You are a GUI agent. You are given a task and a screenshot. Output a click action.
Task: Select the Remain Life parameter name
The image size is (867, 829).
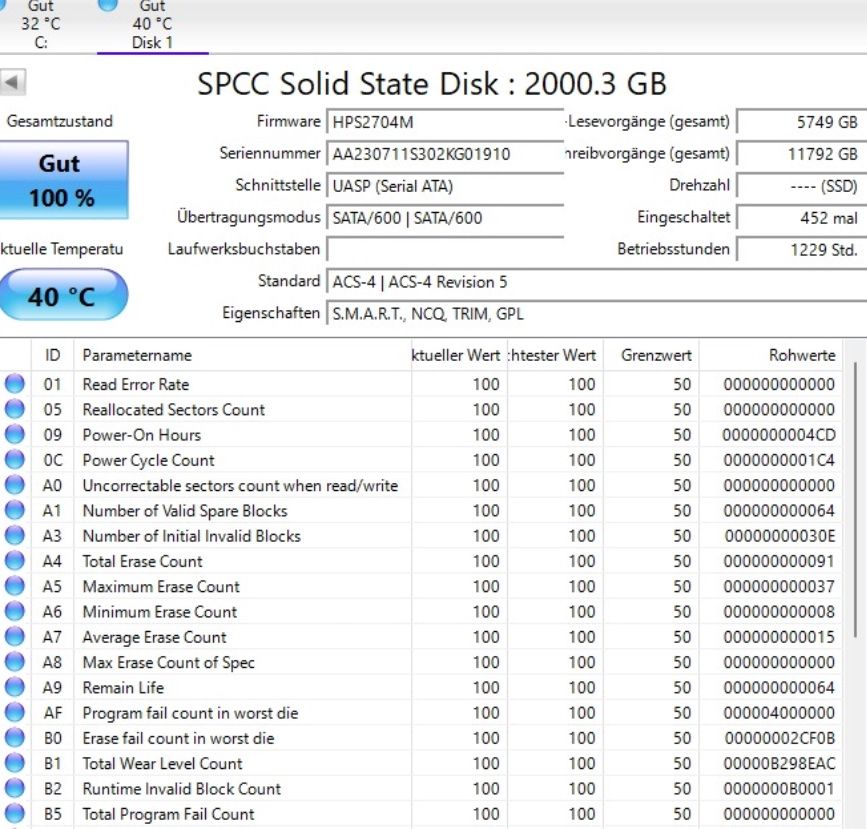coord(123,688)
